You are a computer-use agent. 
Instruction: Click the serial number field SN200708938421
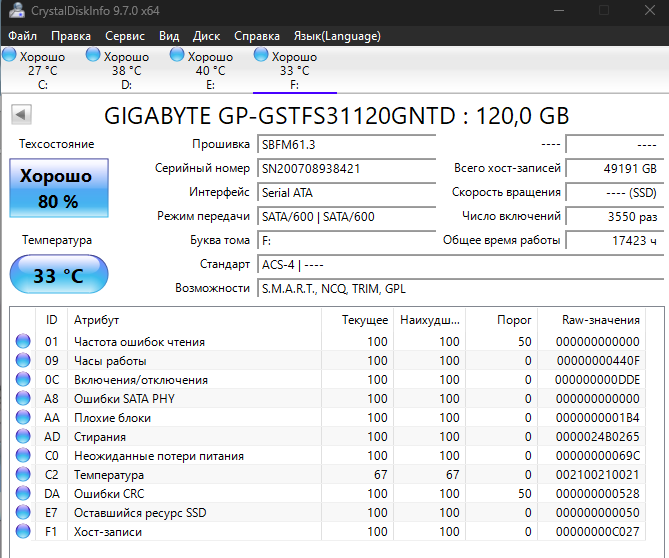click(x=346, y=169)
